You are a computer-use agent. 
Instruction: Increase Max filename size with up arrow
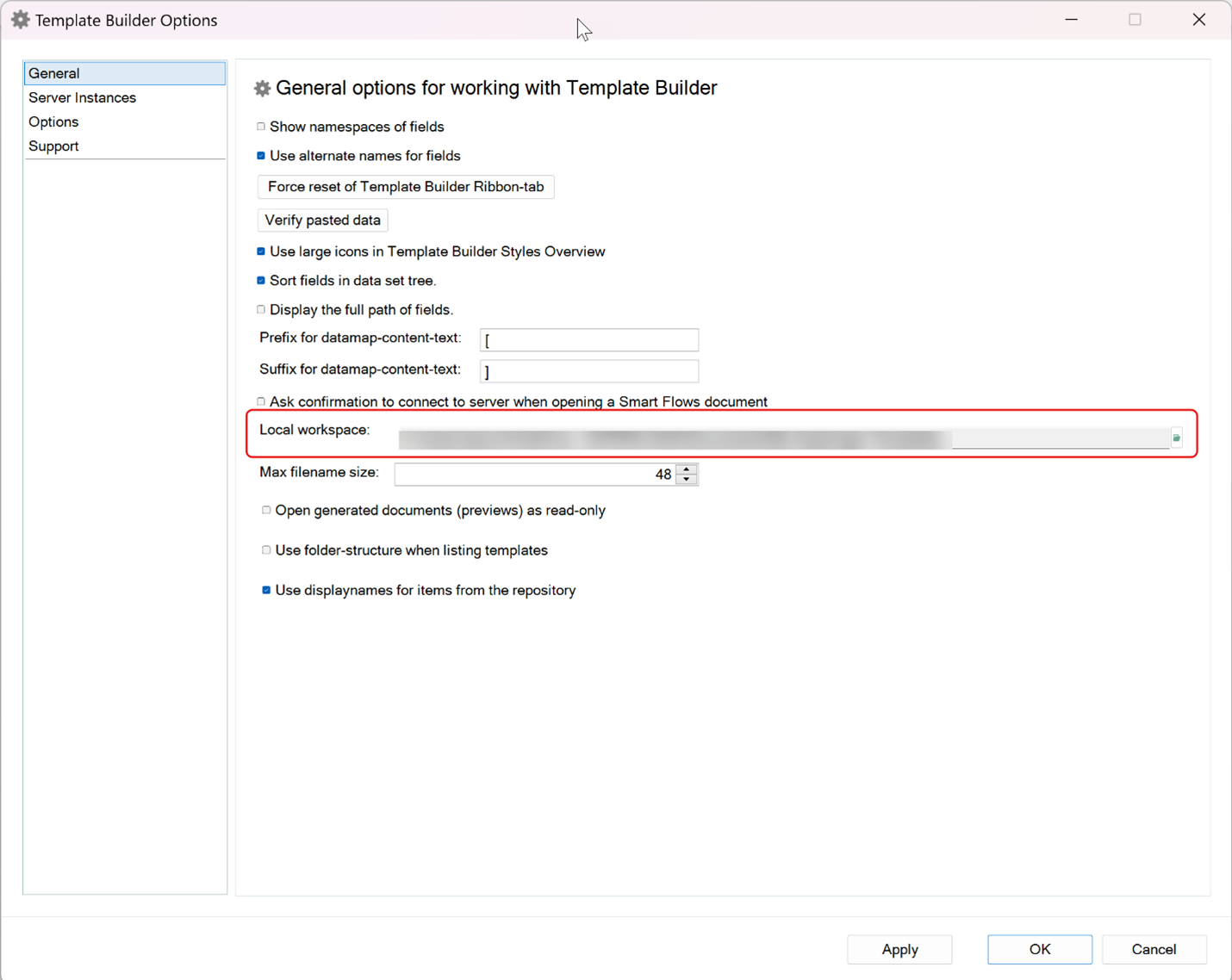687,468
